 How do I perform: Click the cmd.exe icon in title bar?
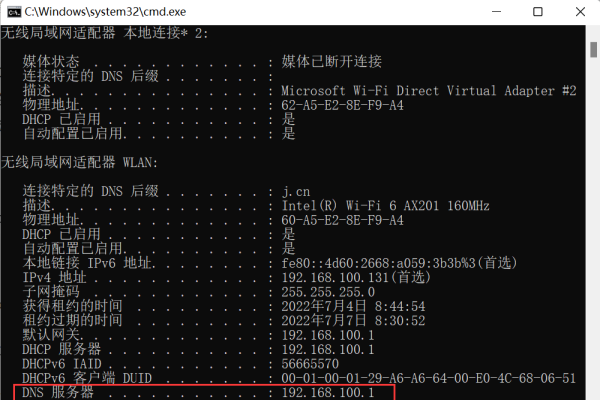[x=12, y=11]
